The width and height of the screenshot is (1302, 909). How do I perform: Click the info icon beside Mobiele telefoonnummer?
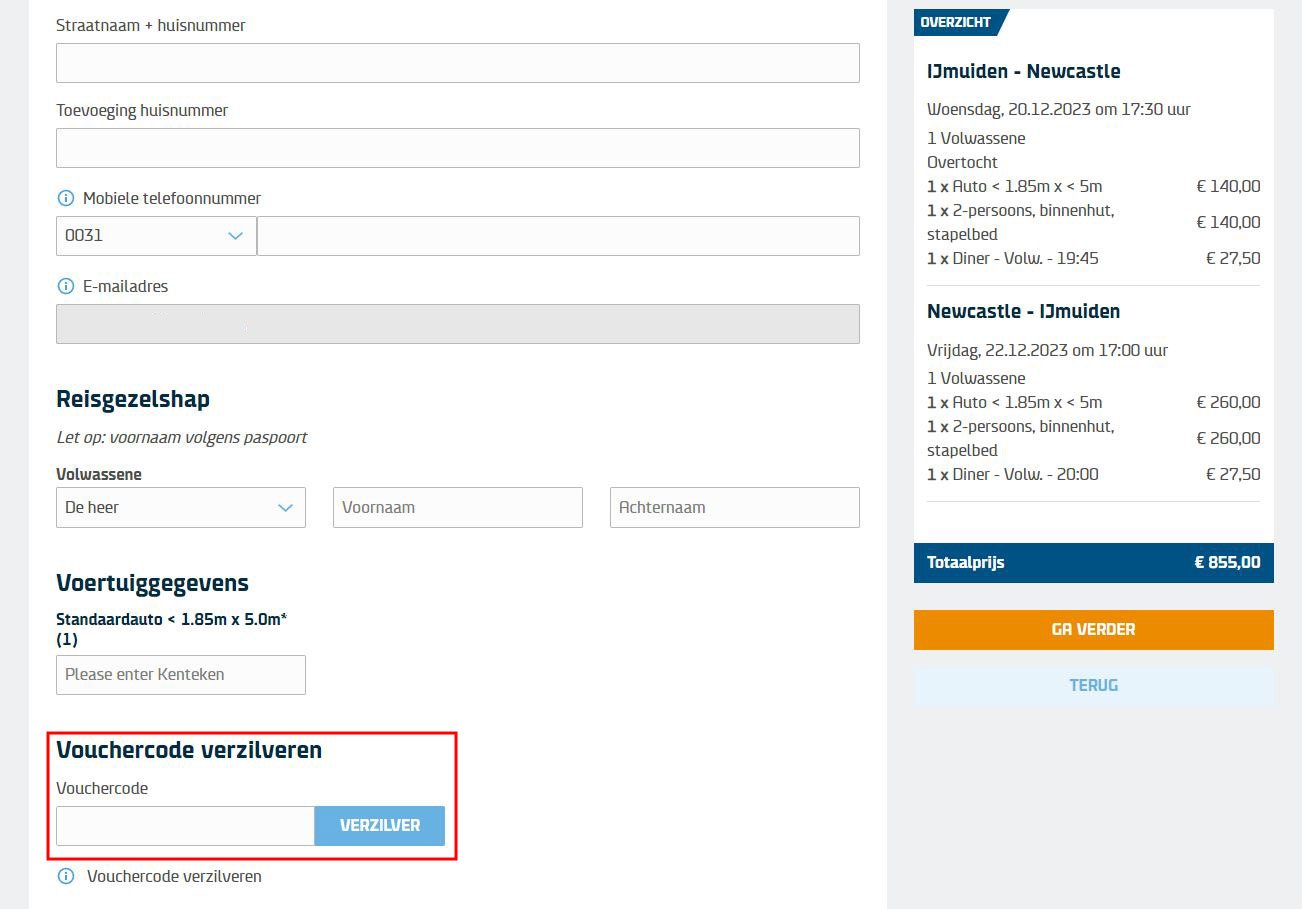click(x=66, y=198)
